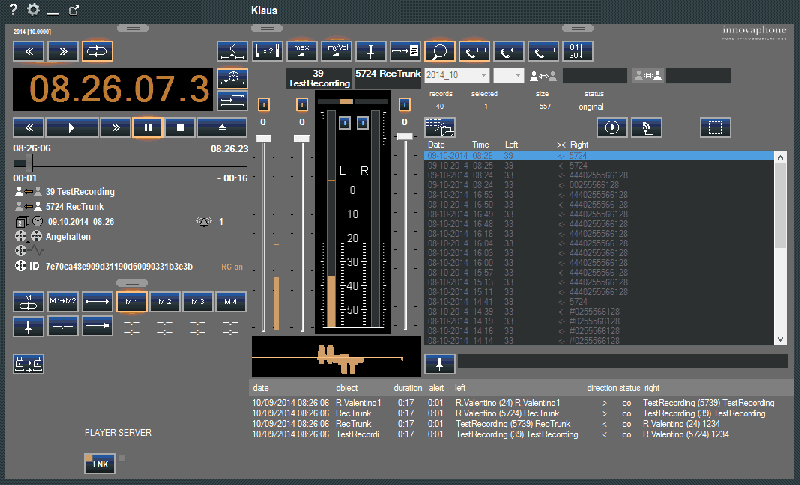Screen dimensions: 800x485
Task: Click scrollbar up arrow in records list
Action: [x=780, y=157]
